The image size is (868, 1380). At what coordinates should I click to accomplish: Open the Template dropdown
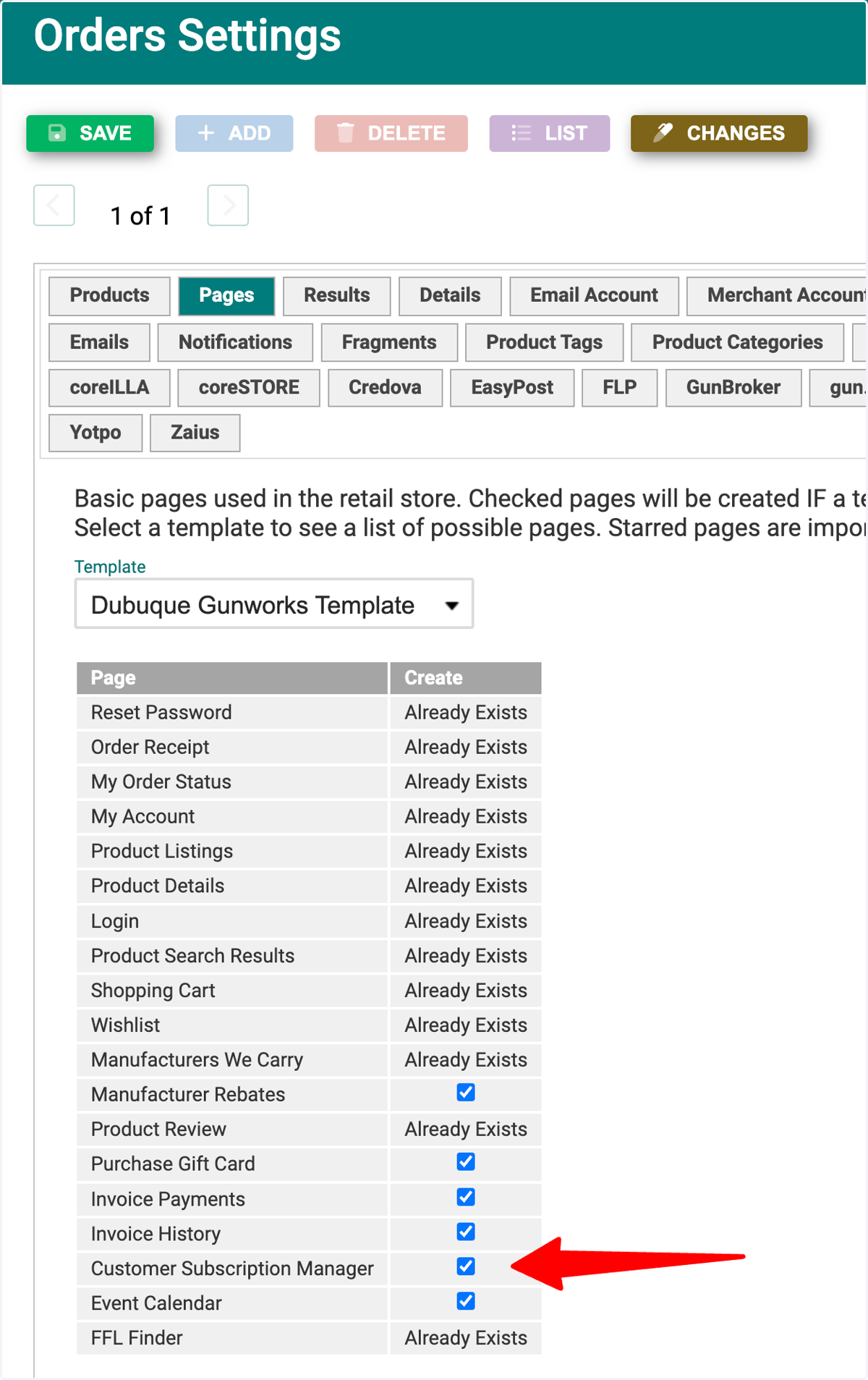(274, 604)
